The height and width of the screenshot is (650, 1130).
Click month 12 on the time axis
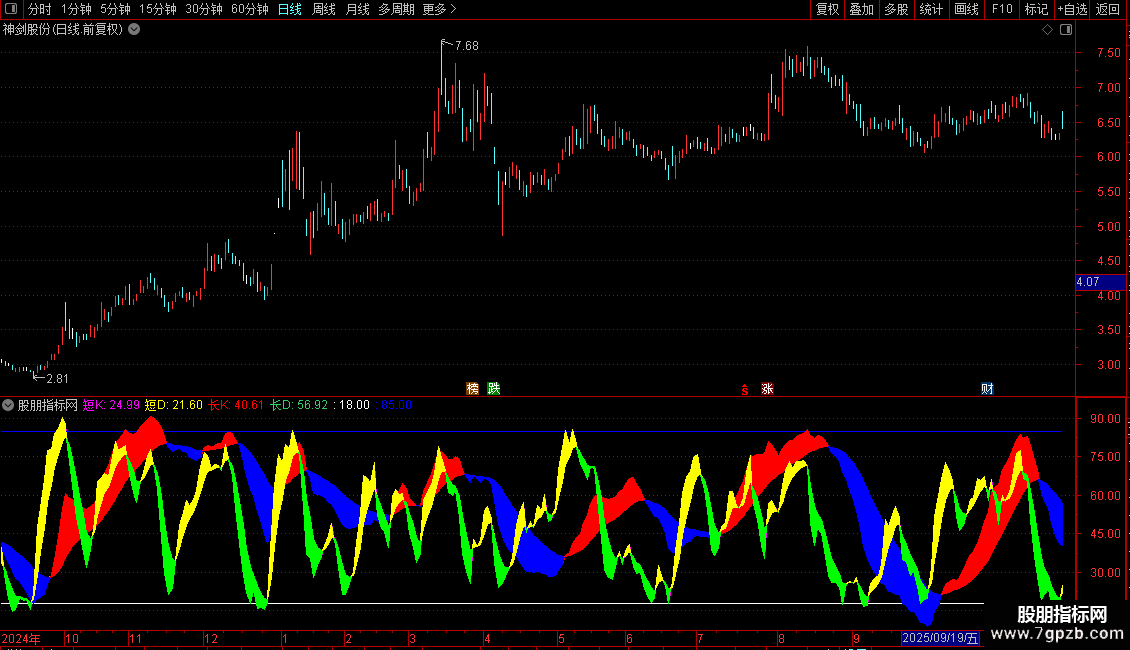coord(211,638)
